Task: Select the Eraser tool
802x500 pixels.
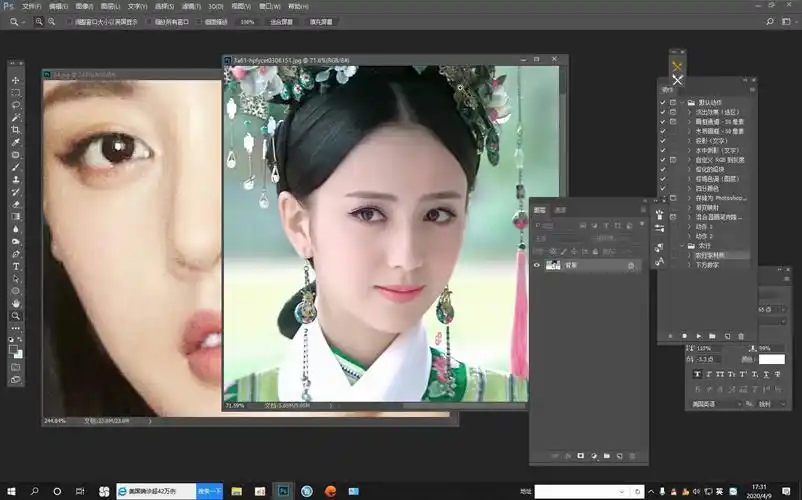Action: pyautogui.click(x=16, y=204)
